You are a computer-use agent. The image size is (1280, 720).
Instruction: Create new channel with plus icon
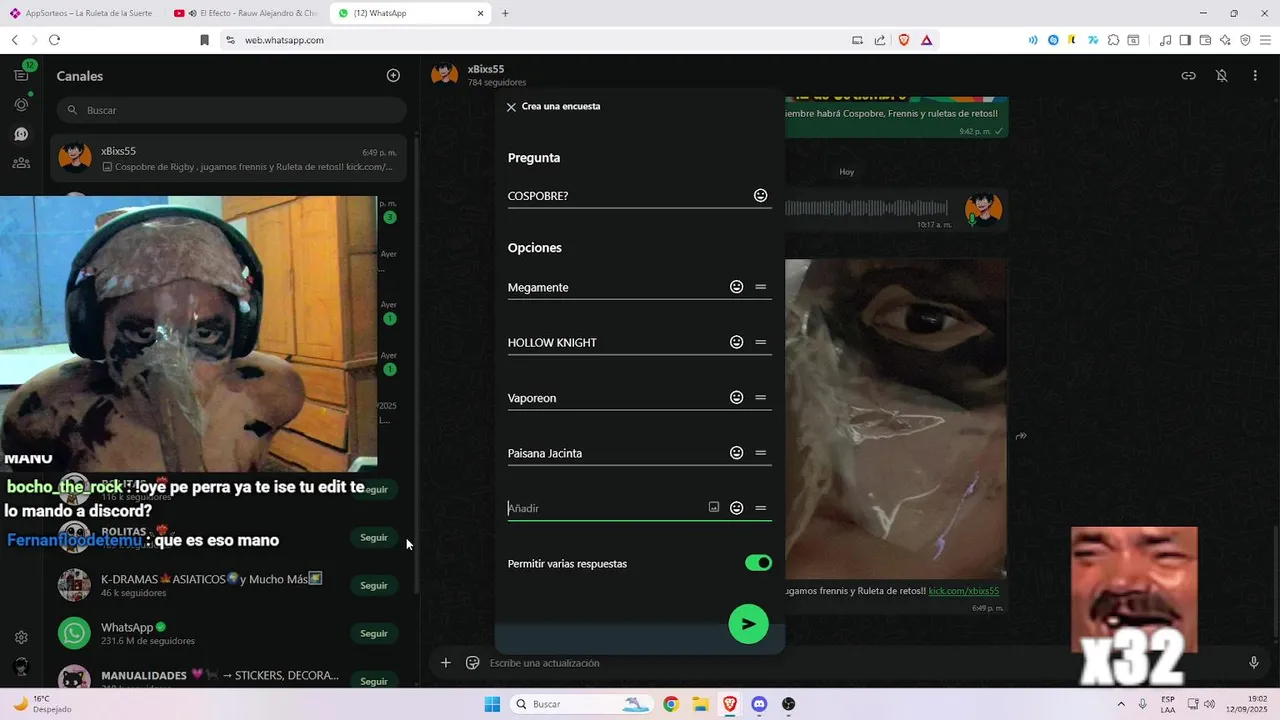[x=393, y=76]
